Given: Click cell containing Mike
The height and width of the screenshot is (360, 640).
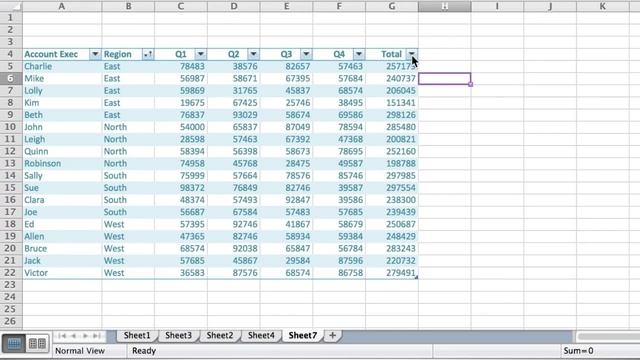Looking at the screenshot, I should click(x=62, y=78).
